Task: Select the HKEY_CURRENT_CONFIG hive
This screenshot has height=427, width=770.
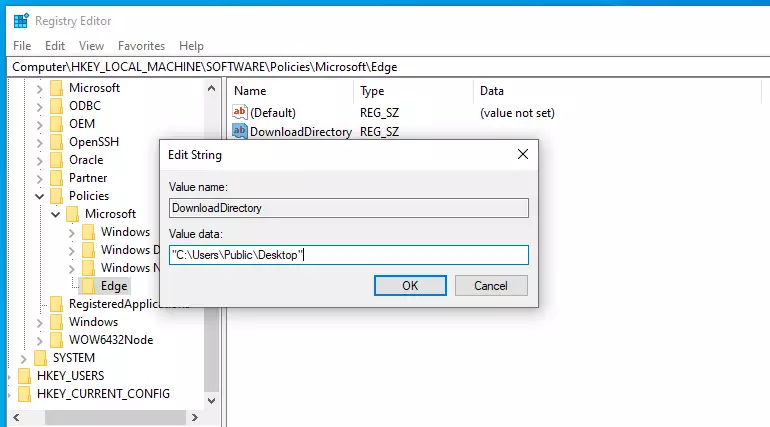Action: [x=103, y=394]
